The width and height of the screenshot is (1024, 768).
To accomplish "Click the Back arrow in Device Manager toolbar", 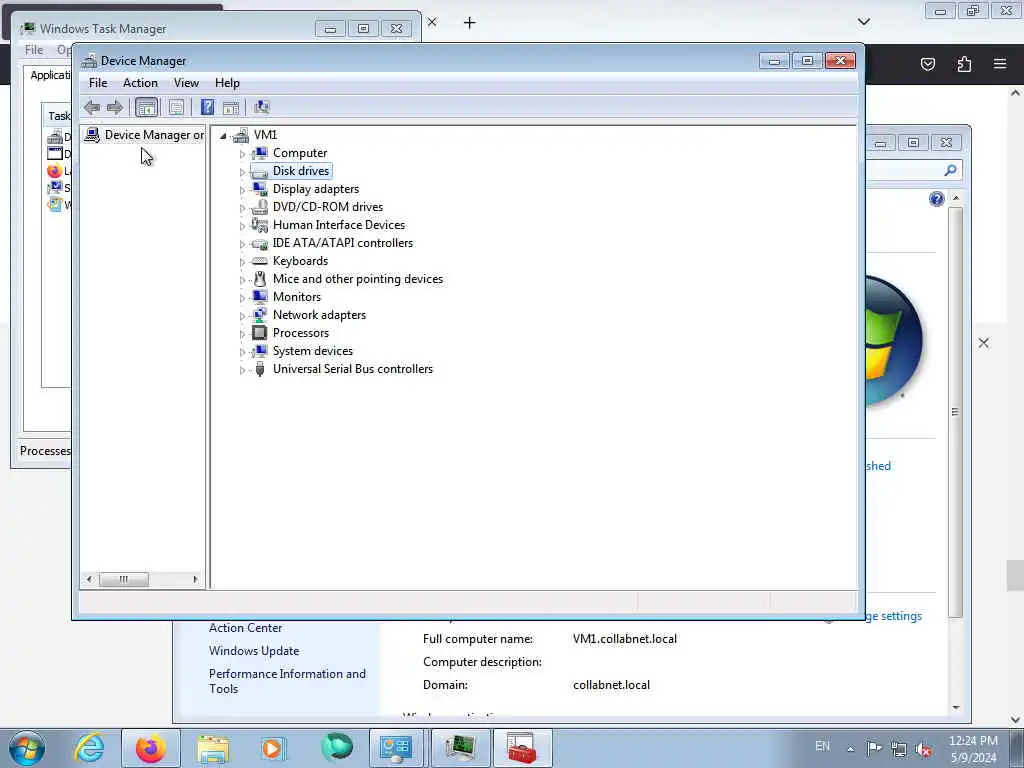I will pyautogui.click(x=92, y=107).
